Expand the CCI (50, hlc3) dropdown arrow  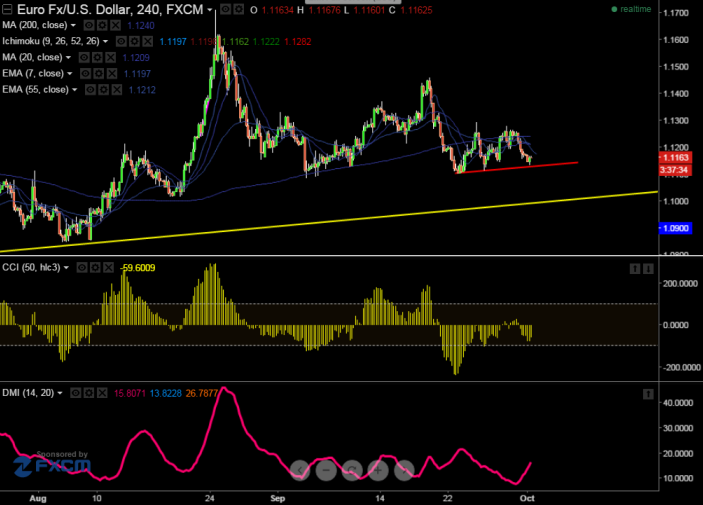coord(66,268)
